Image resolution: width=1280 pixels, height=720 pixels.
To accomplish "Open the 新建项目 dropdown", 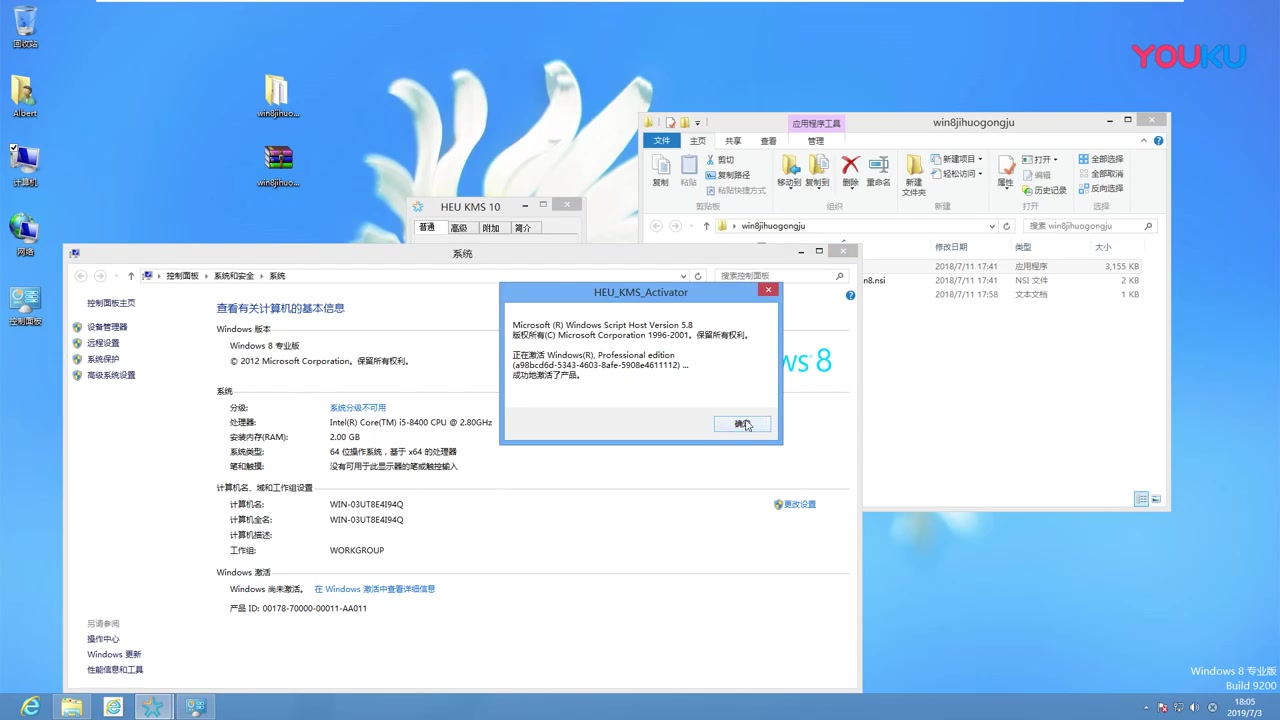I will coord(957,159).
